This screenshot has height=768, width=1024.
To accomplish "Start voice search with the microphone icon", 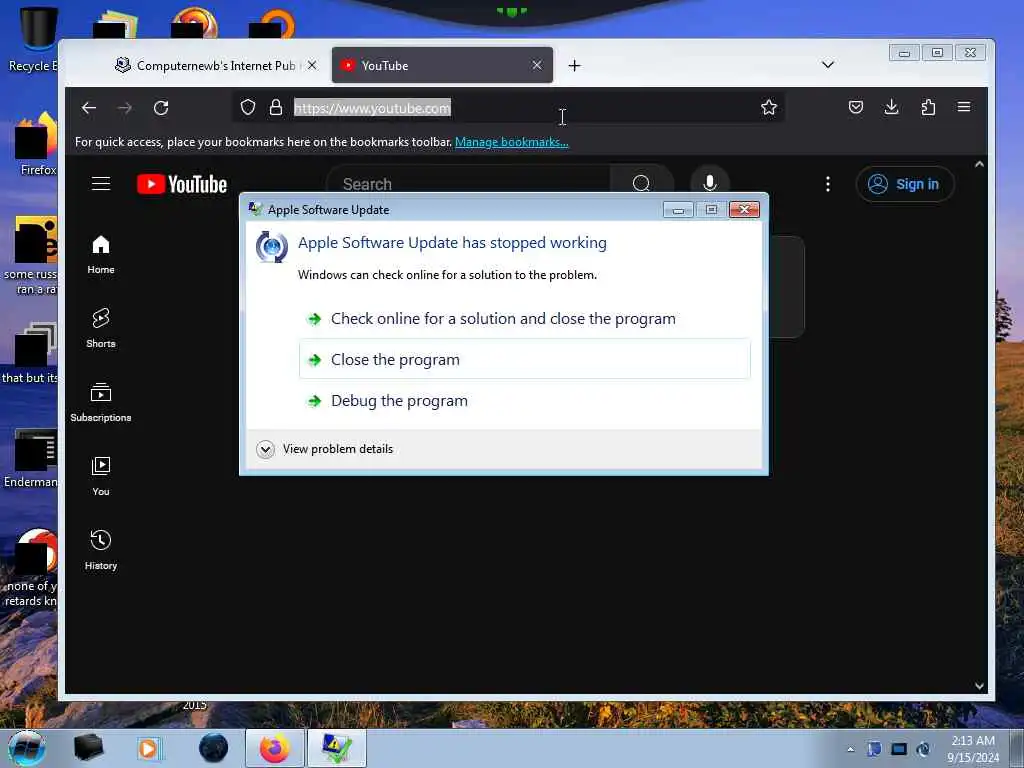I will coord(710,184).
